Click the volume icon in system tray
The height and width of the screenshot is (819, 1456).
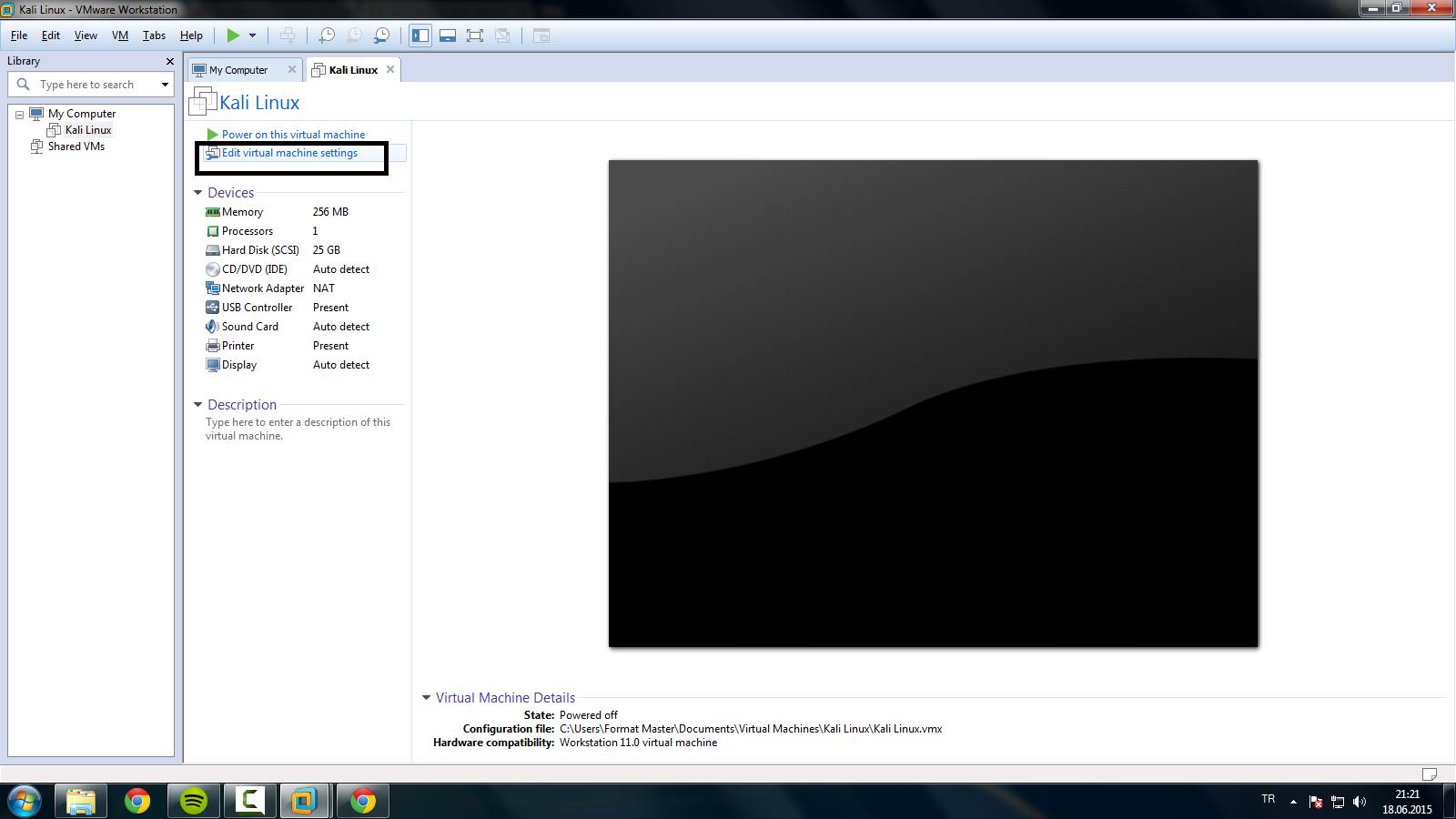pyautogui.click(x=1360, y=802)
